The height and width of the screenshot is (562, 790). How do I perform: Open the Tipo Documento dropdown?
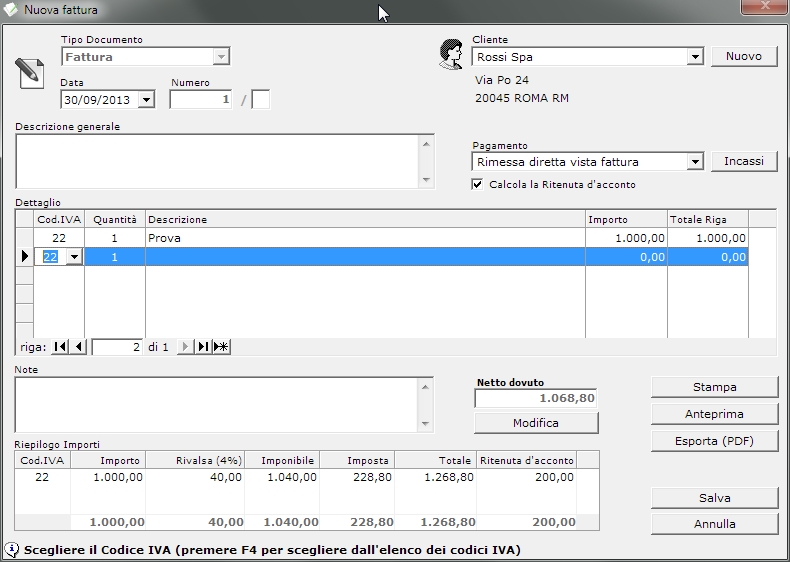221,57
